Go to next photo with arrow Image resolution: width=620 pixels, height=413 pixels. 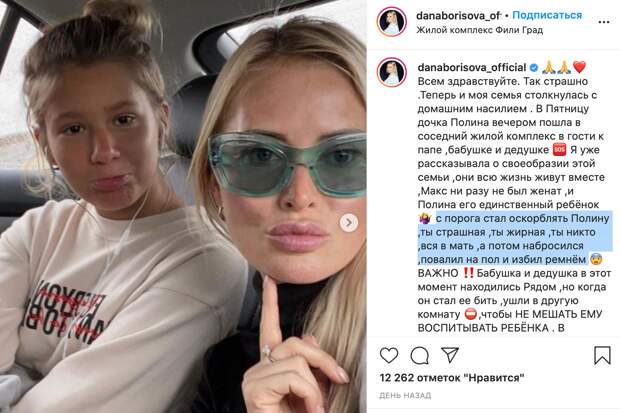click(x=349, y=223)
